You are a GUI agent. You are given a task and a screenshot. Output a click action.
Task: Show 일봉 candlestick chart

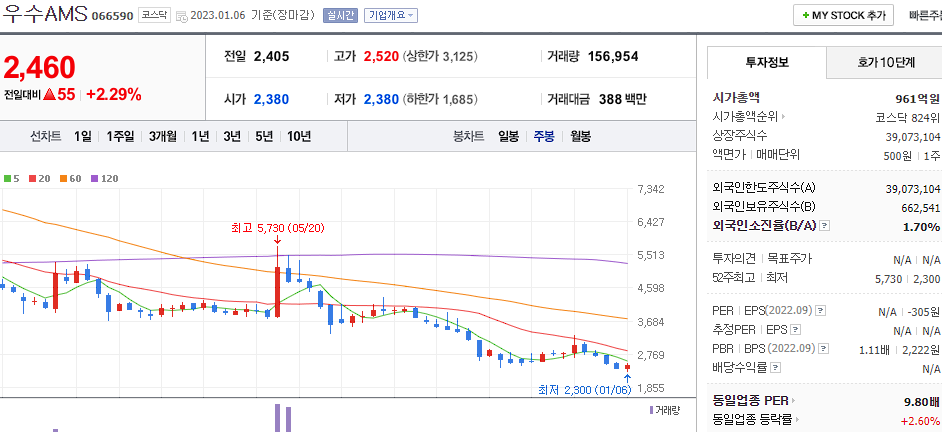(508, 136)
